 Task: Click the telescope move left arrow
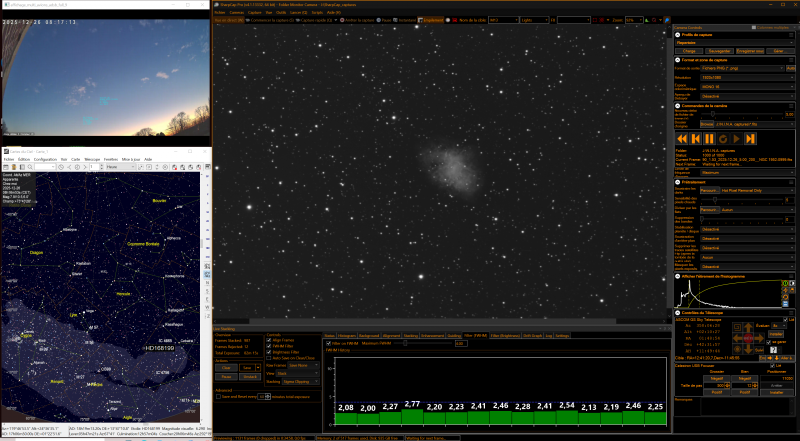pyautogui.click(x=737, y=338)
